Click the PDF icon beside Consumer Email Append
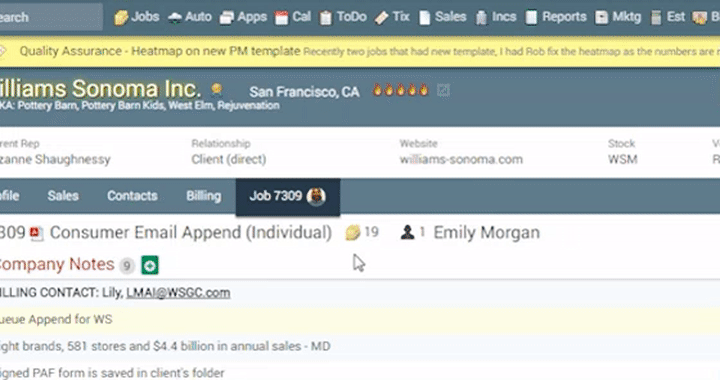 click(37, 233)
